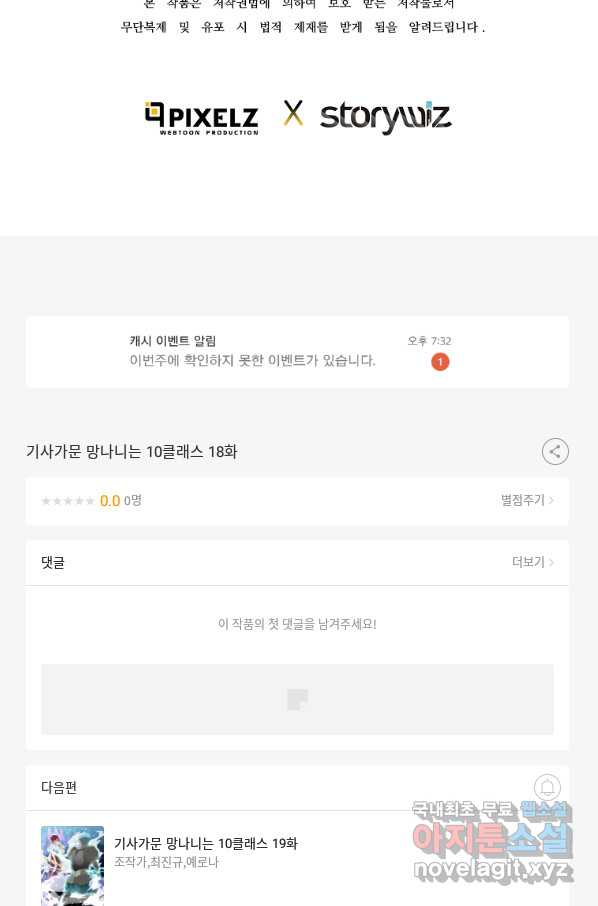This screenshot has height=906, width=598.
Task: Click the PIXELZ webtoon production logo
Action: pyautogui.click(x=201, y=118)
